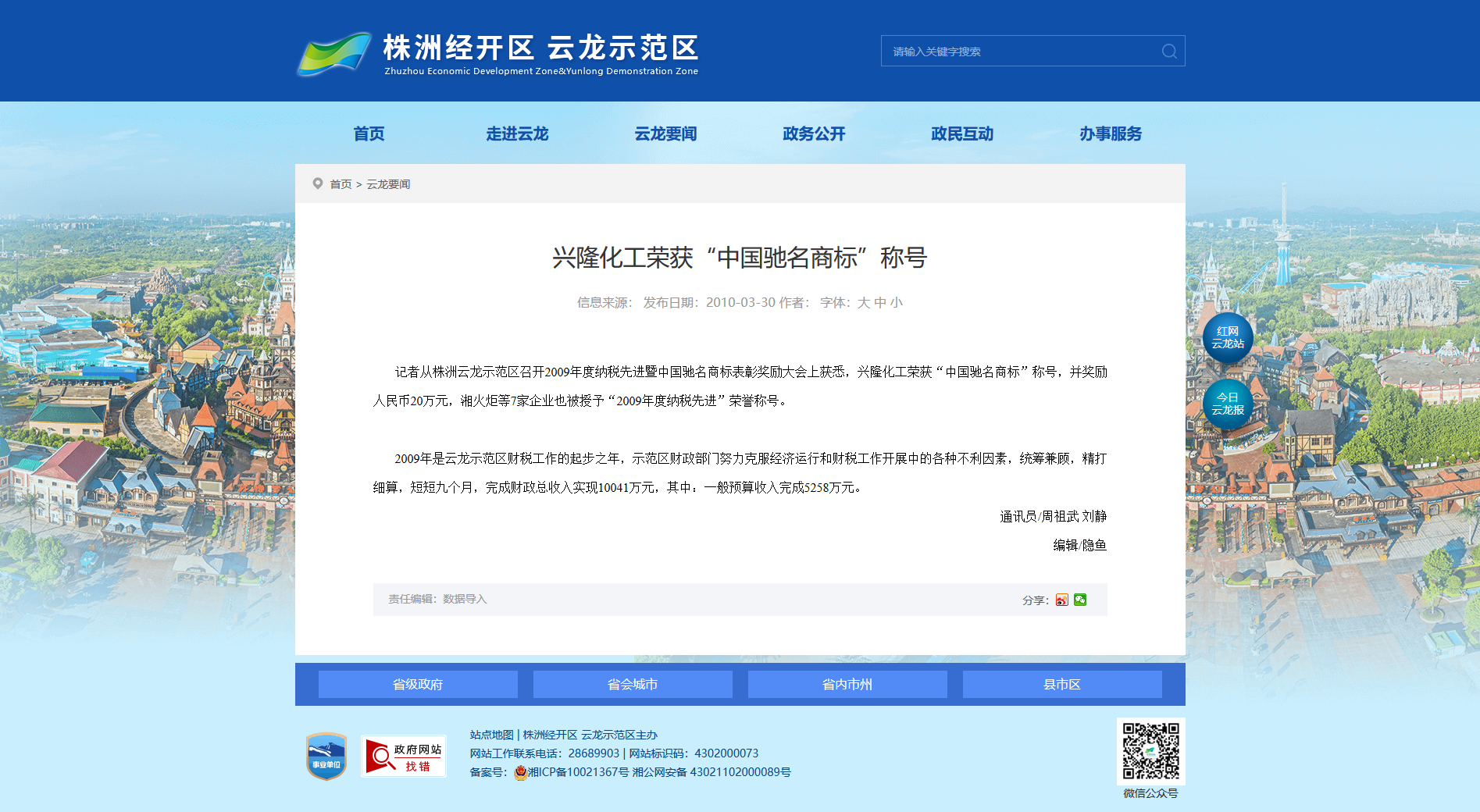The image size is (1480, 812).
Task: Click the WeChat public account QR code
Action: (x=1150, y=751)
